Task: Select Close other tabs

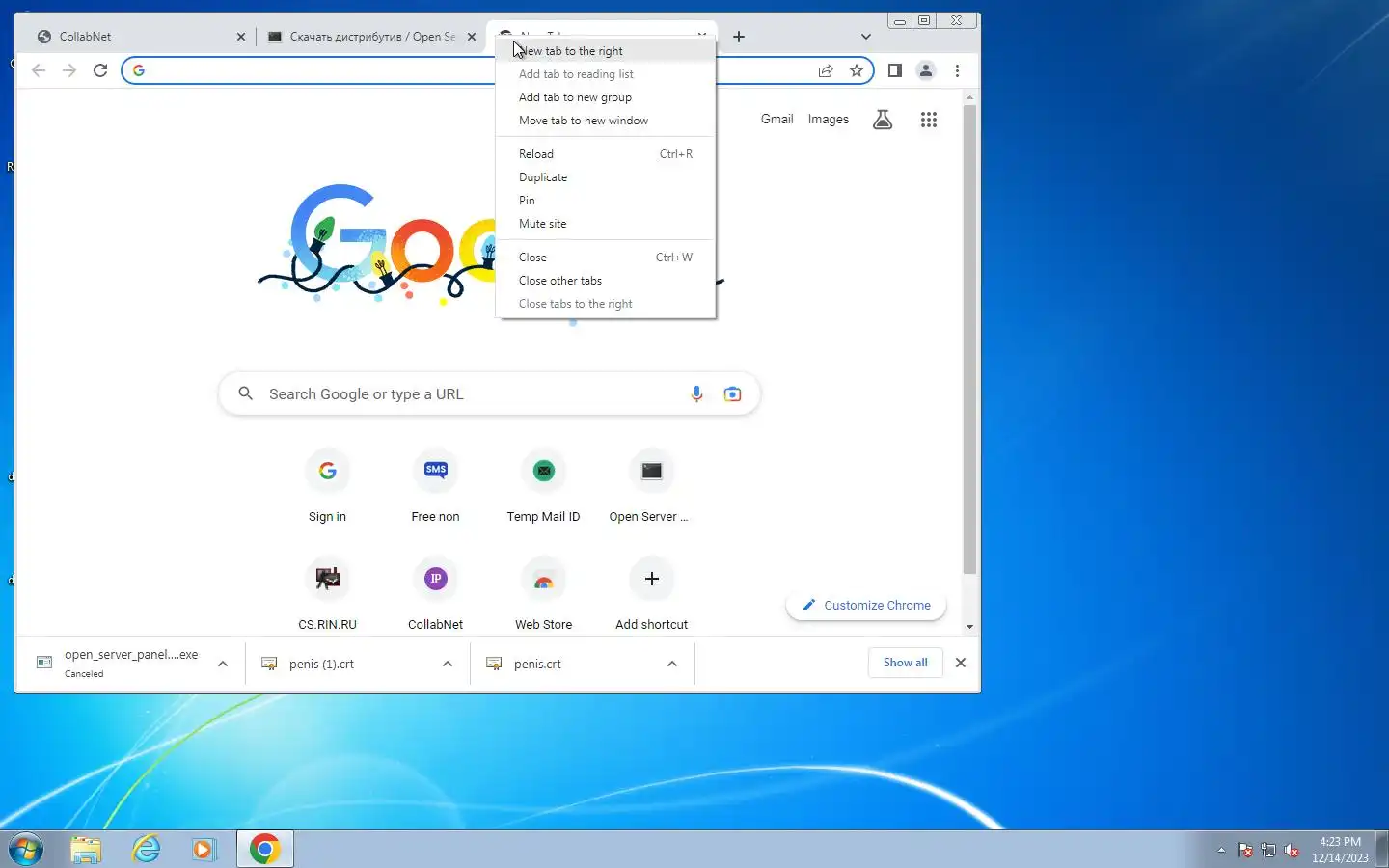Action: pyautogui.click(x=606, y=281)
